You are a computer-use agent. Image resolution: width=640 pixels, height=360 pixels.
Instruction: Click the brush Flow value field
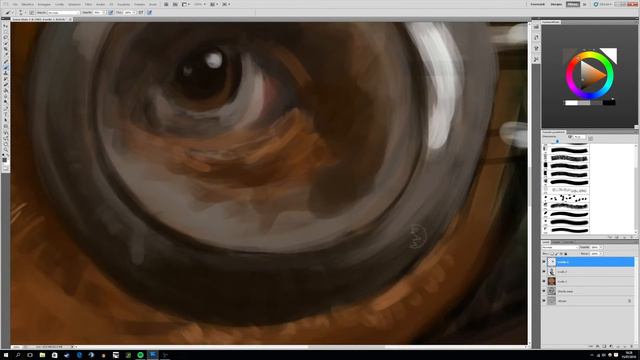point(129,13)
